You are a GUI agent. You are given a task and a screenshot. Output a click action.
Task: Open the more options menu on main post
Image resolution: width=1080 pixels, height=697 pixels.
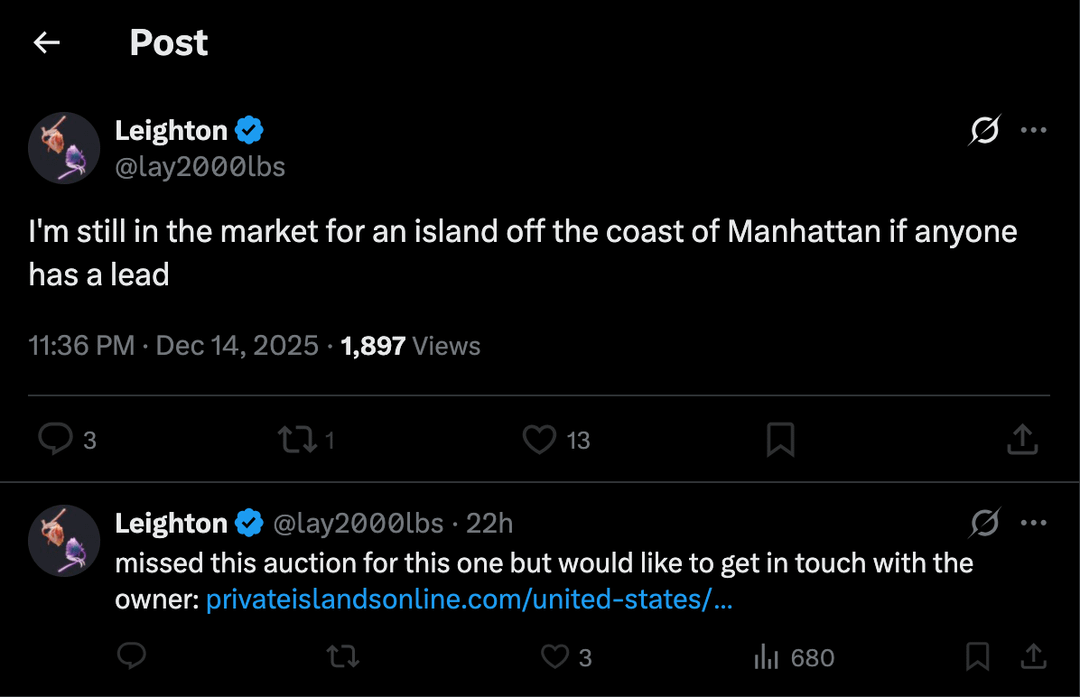[1033, 130]
